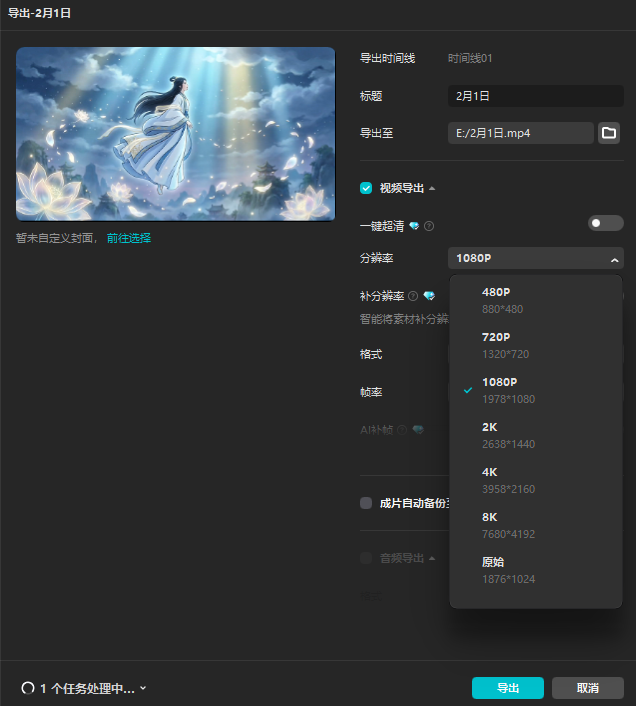
Task: Click the 取消 cancel button
Action: pos(588,688)
